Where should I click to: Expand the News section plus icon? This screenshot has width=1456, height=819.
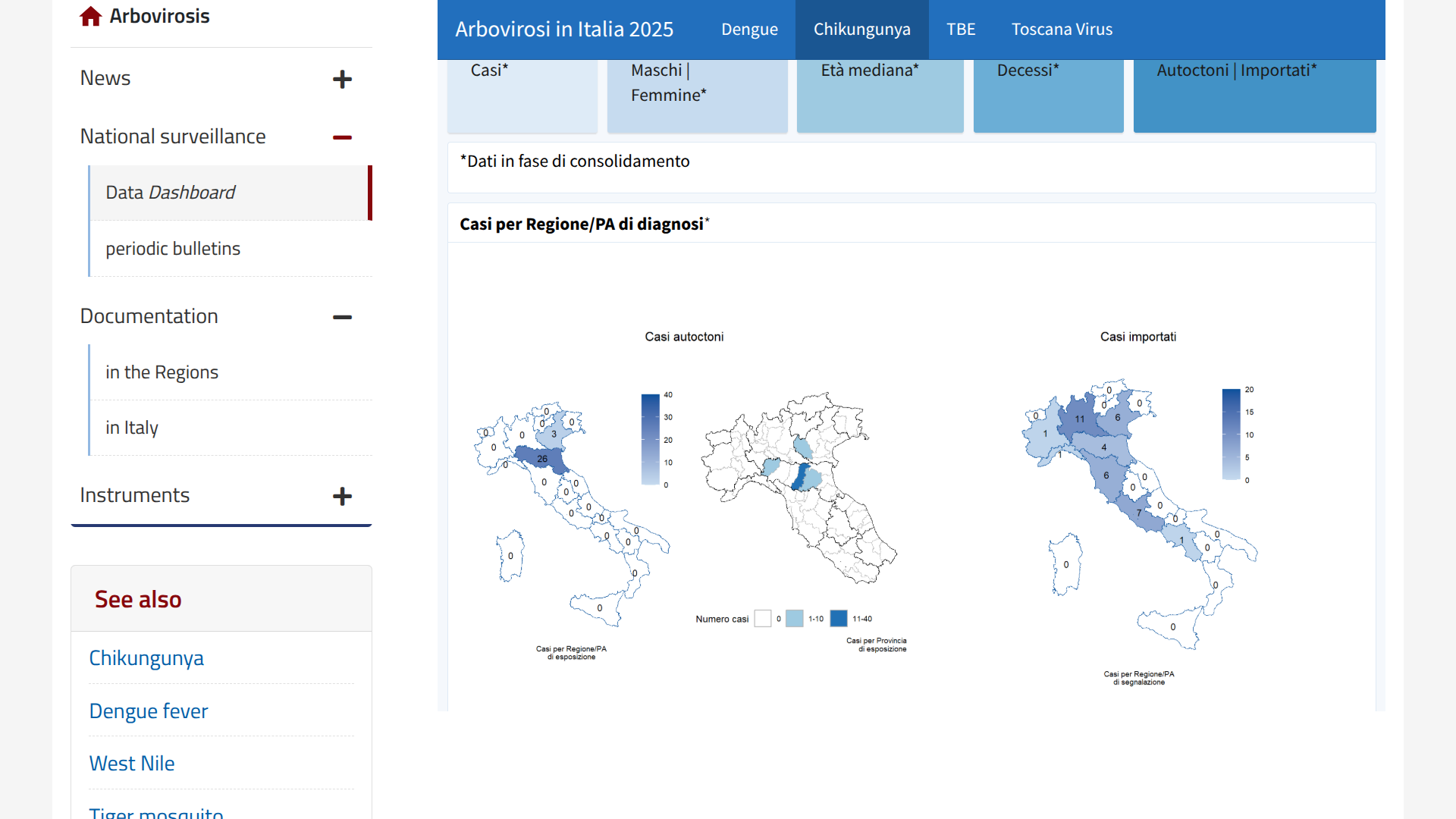[342, 79]
